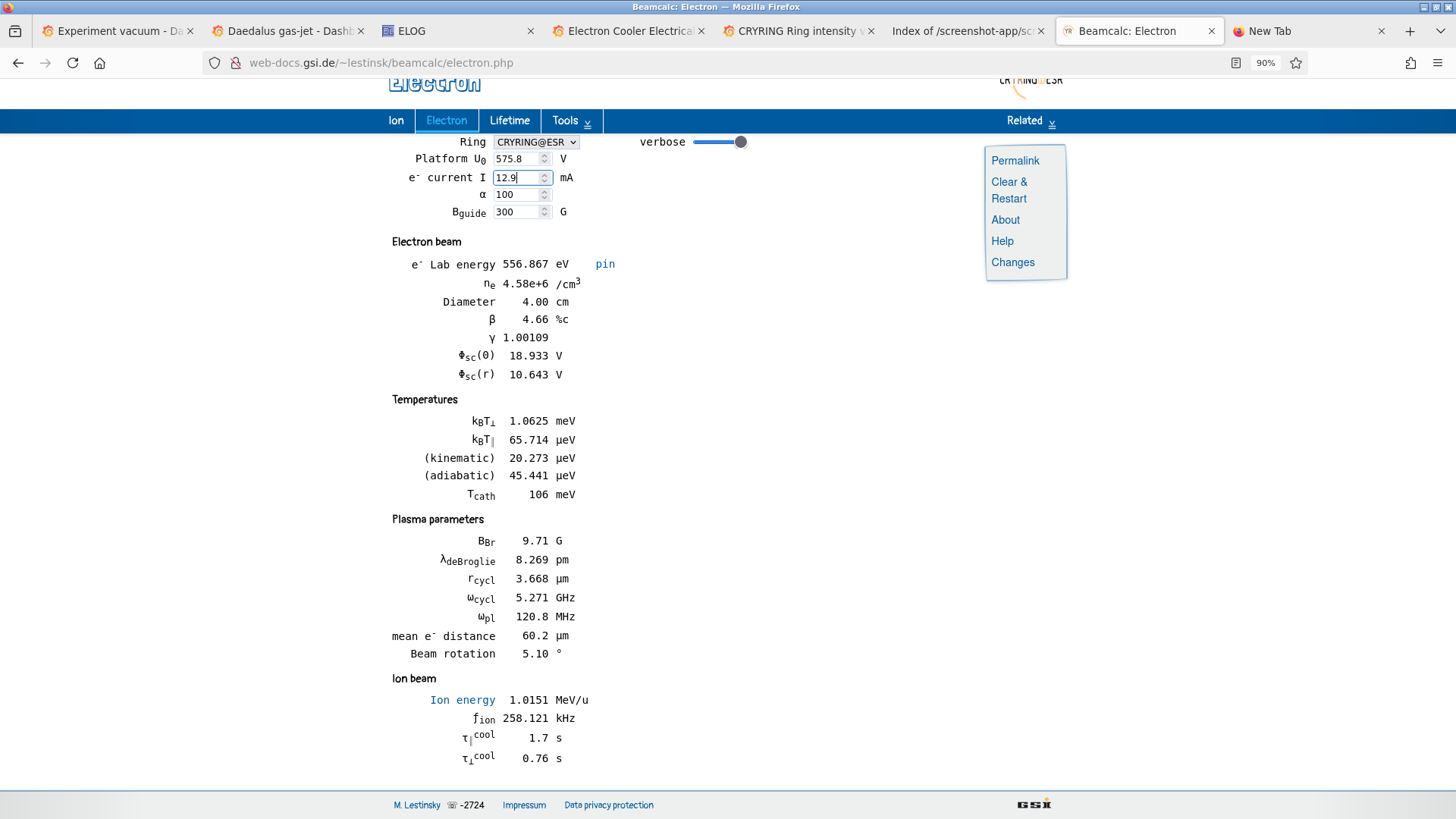Switch to the Lifetime tab
This screenshot has width=1456, height=819.
point(510,121)
